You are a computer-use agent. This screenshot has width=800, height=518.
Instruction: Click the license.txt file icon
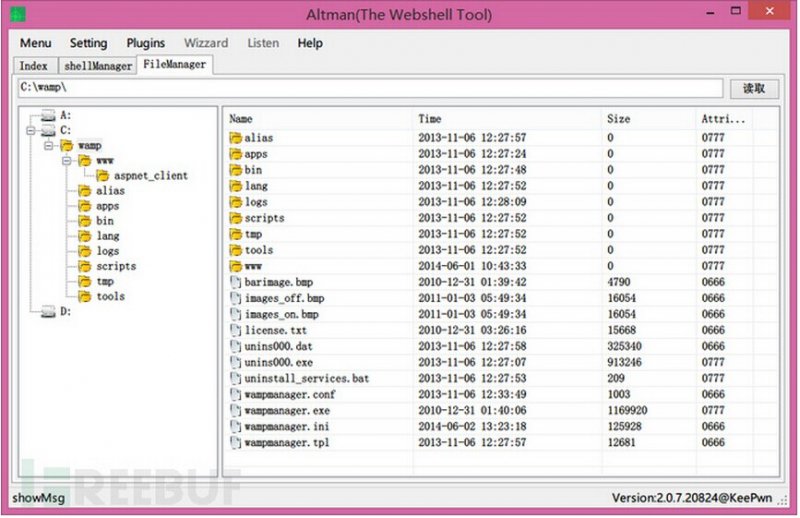[x=236, y=331]
